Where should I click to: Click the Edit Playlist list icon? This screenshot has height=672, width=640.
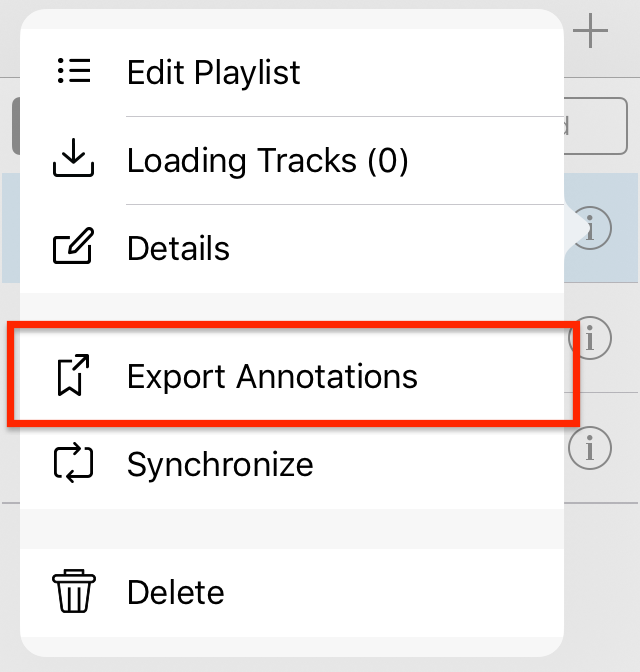click(x=74, y=71)
